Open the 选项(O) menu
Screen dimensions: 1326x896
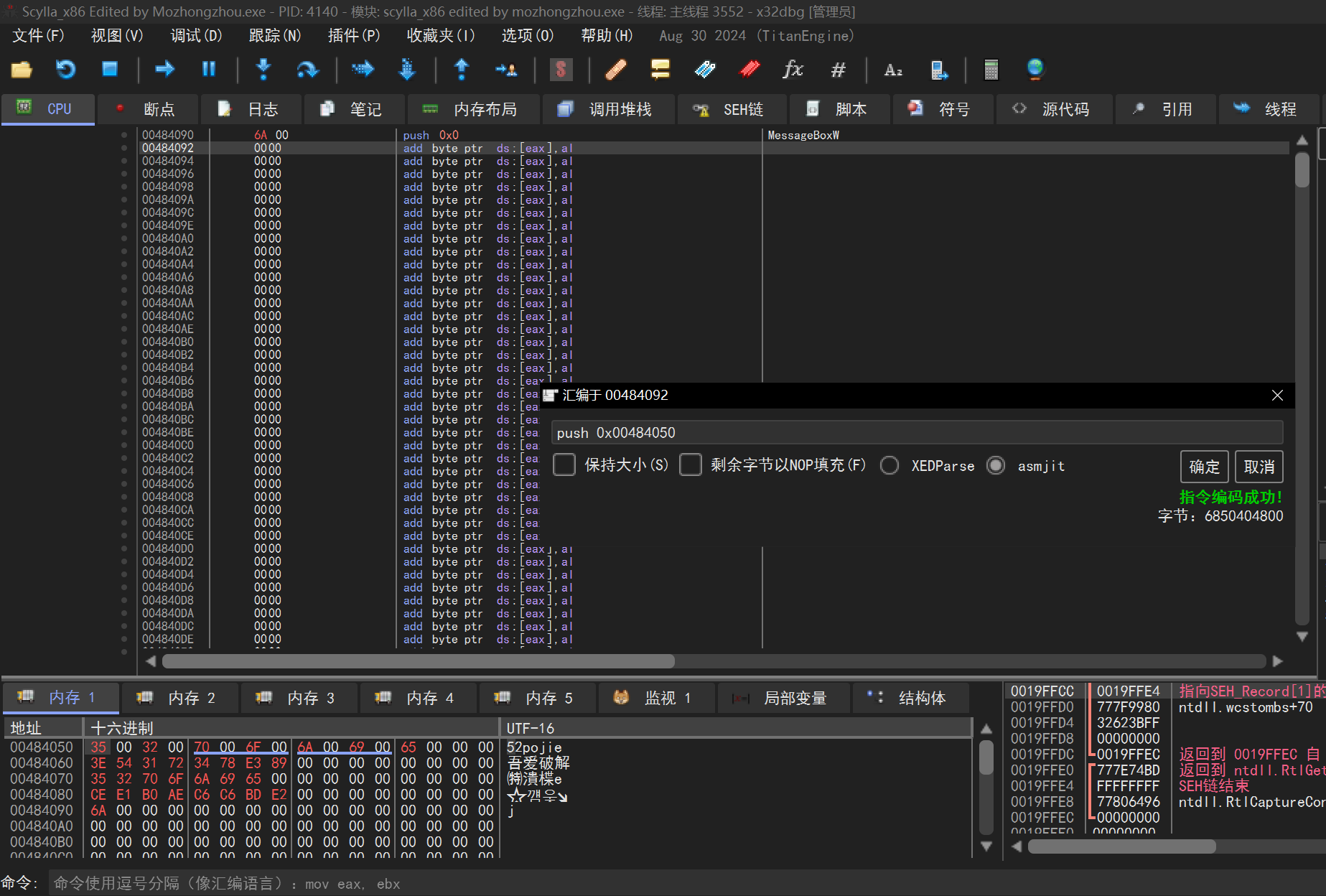point(528,36)
